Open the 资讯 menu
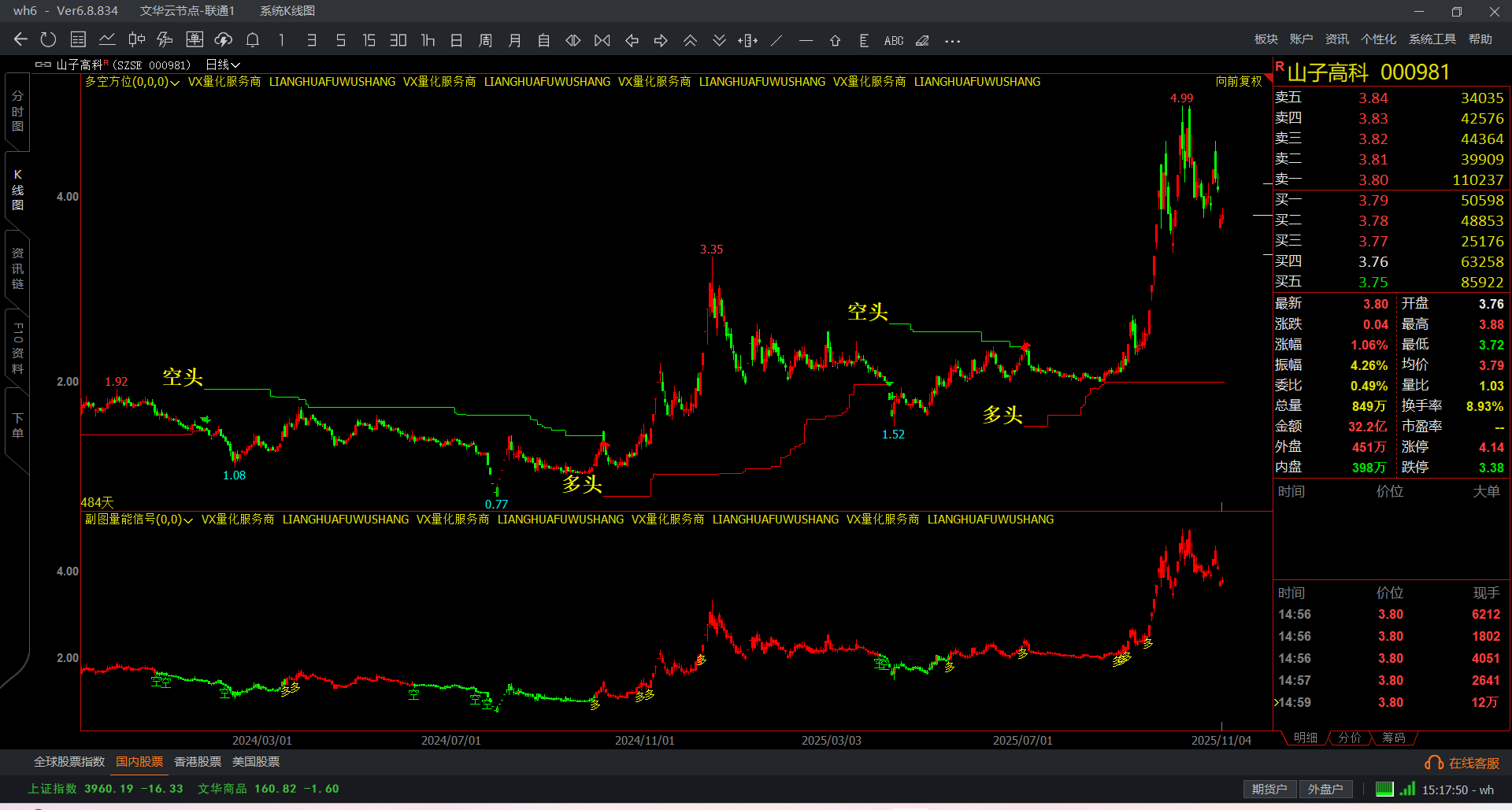 [1336, 39]
